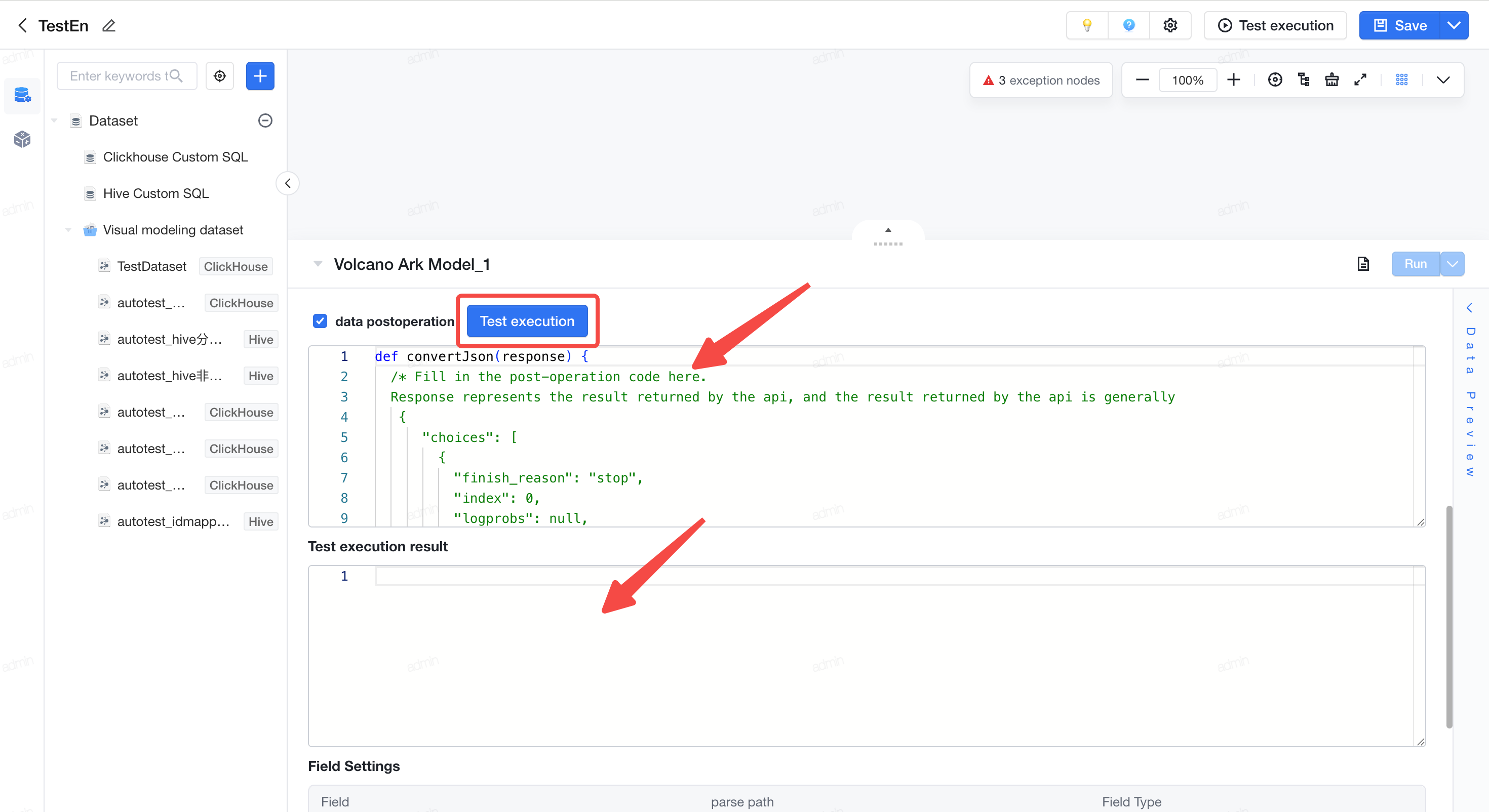Image resolution: width=1489 pixels, height=812 pixels.
Task: Click the blue plus add dataset button
Action: coord(260,76)
